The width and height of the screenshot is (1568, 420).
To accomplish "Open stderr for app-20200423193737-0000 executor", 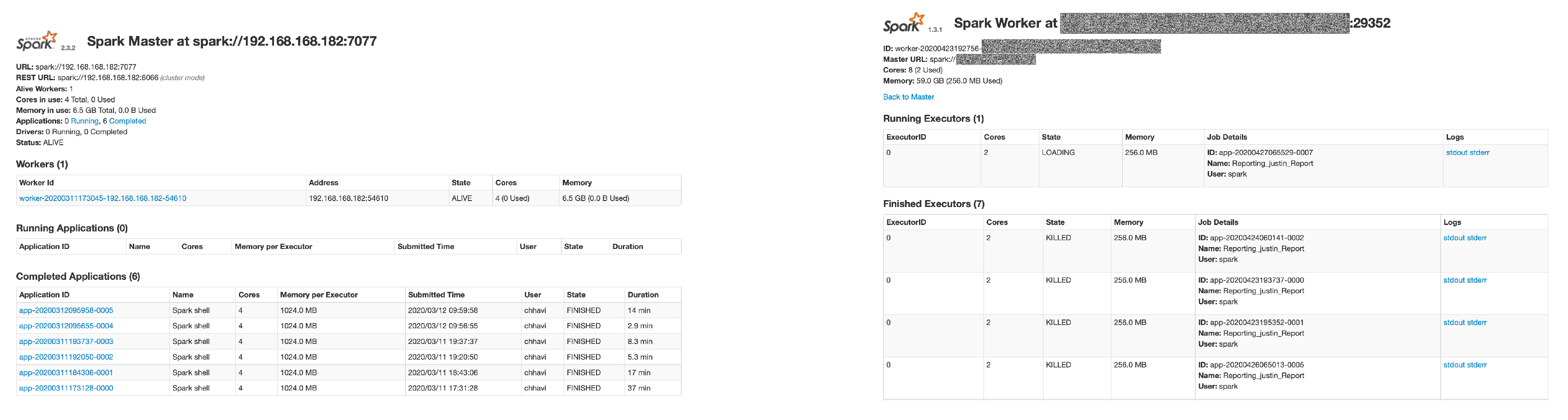I will point(1476,281).
